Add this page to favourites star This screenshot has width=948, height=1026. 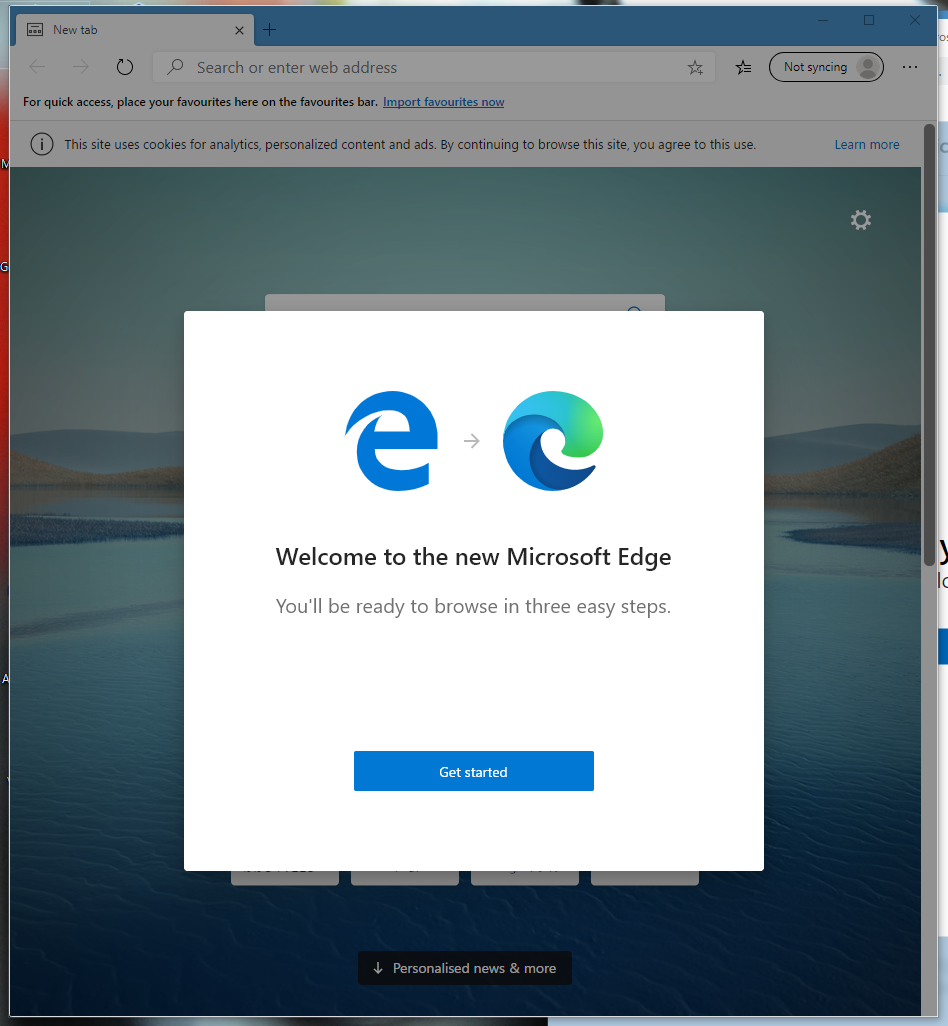click(695, 67)
